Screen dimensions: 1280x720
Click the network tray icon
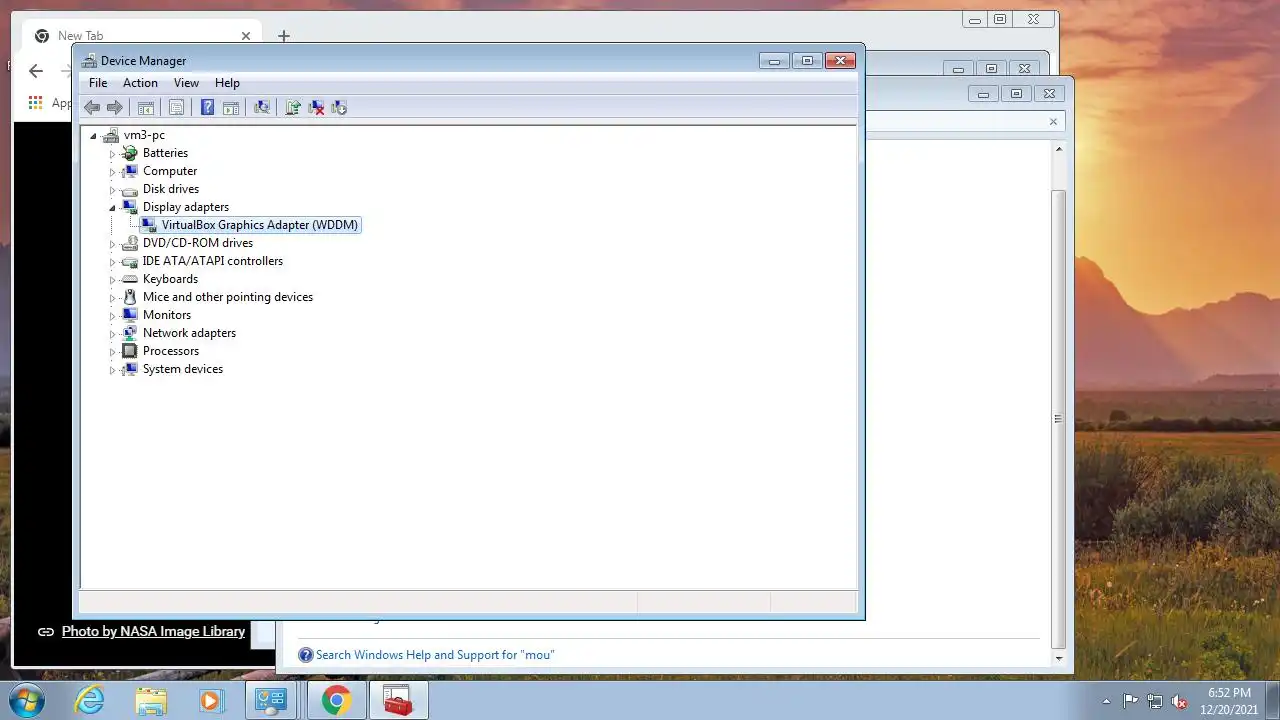pos(1155,701)
